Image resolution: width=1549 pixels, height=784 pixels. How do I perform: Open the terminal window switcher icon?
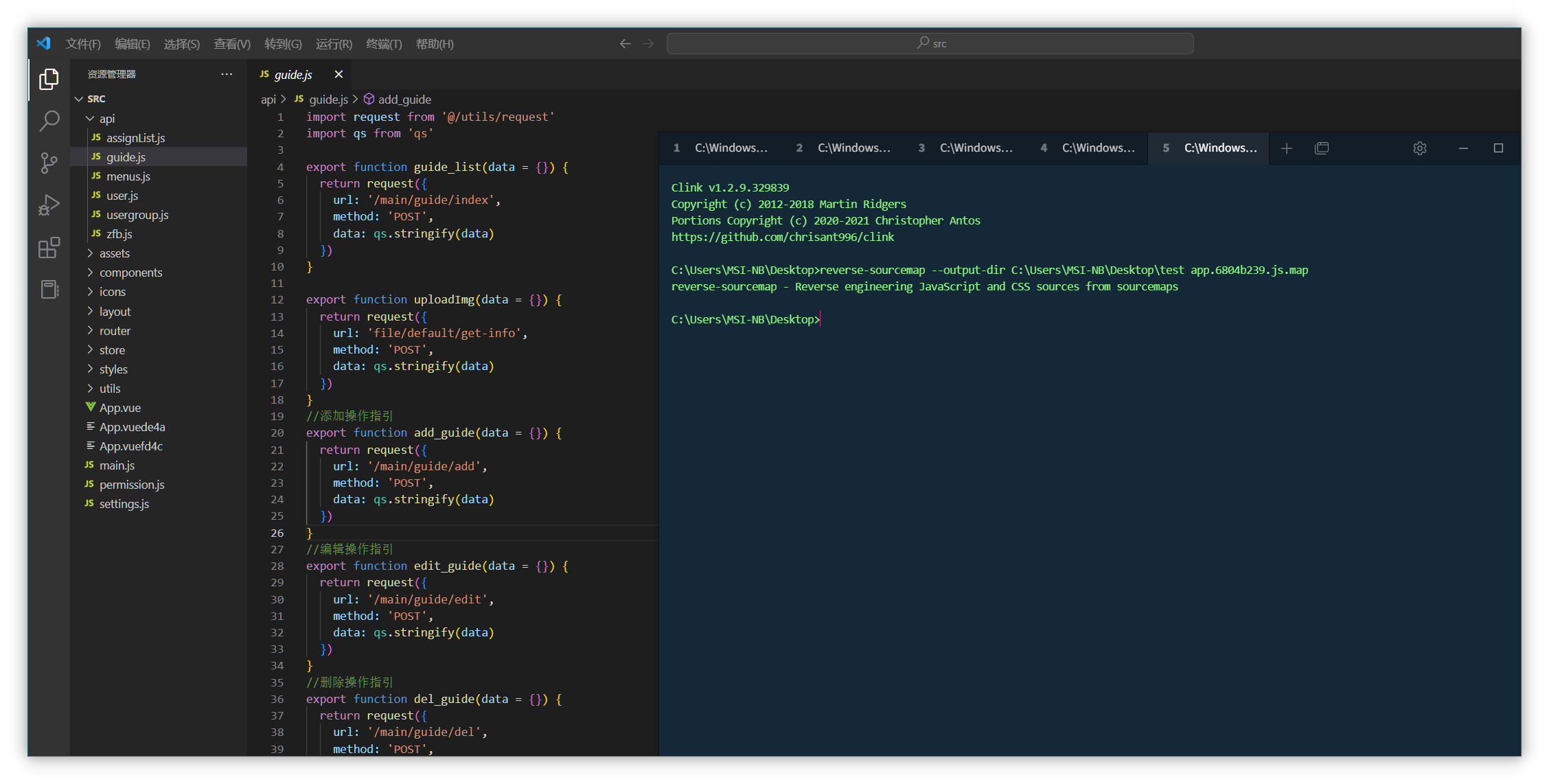tap(1321, 148)
